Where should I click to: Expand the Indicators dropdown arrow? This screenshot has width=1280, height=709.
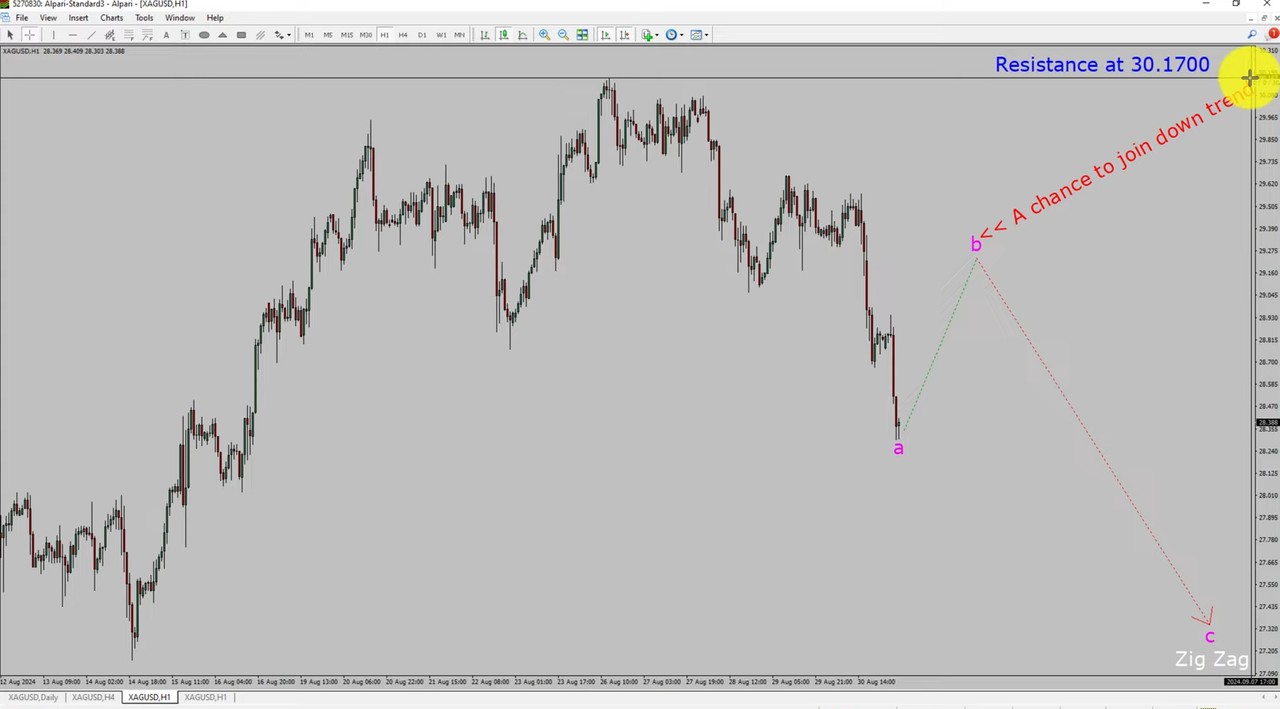coord(657,35)
